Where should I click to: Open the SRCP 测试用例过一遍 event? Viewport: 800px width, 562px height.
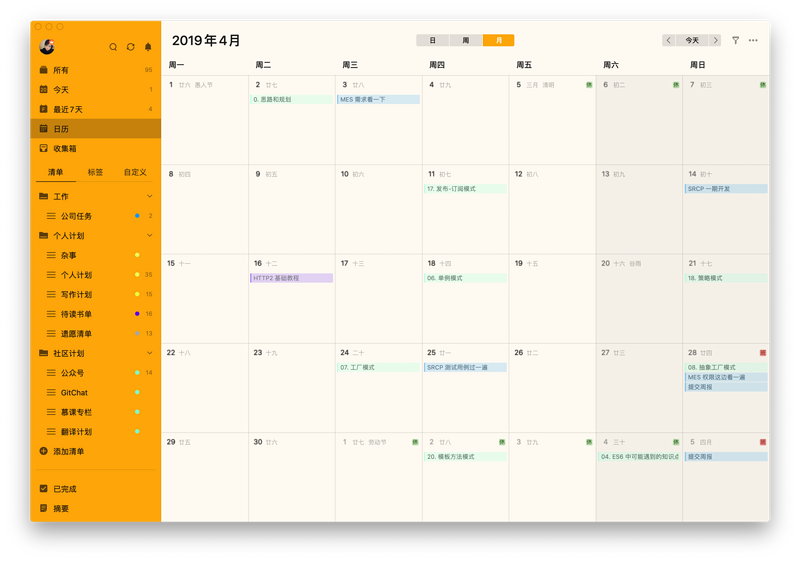pyautogui.click(x=465, y=367)
